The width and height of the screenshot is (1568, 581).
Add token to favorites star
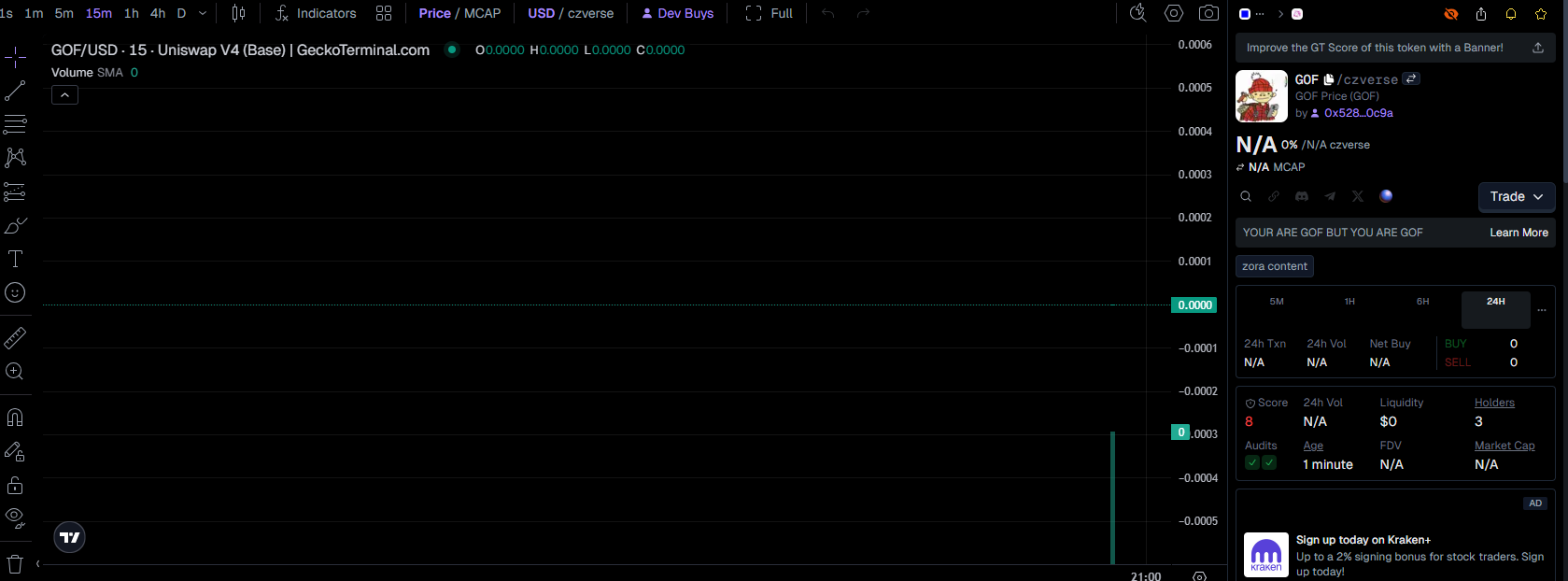1541,14
